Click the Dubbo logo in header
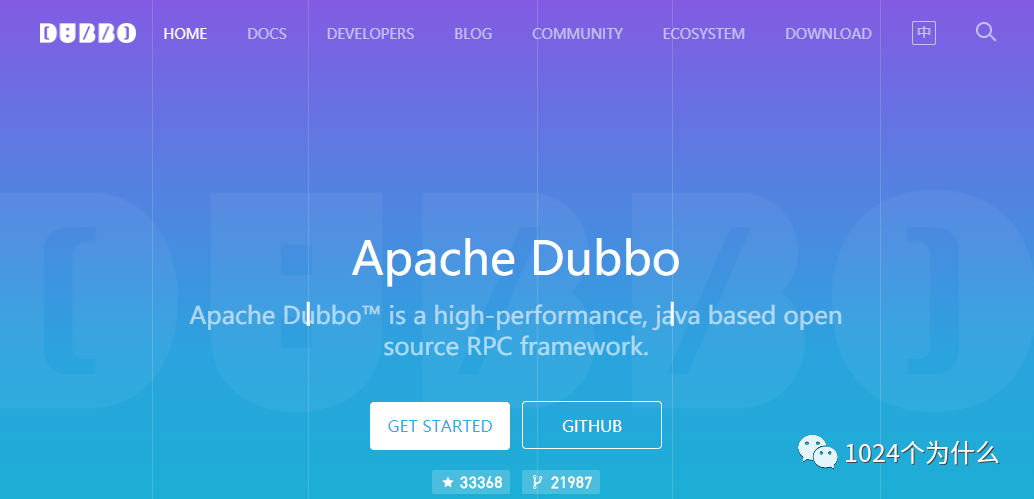The height and width of the screenshot is (499, 1034). pyautogui.click(x=88, y=33)
